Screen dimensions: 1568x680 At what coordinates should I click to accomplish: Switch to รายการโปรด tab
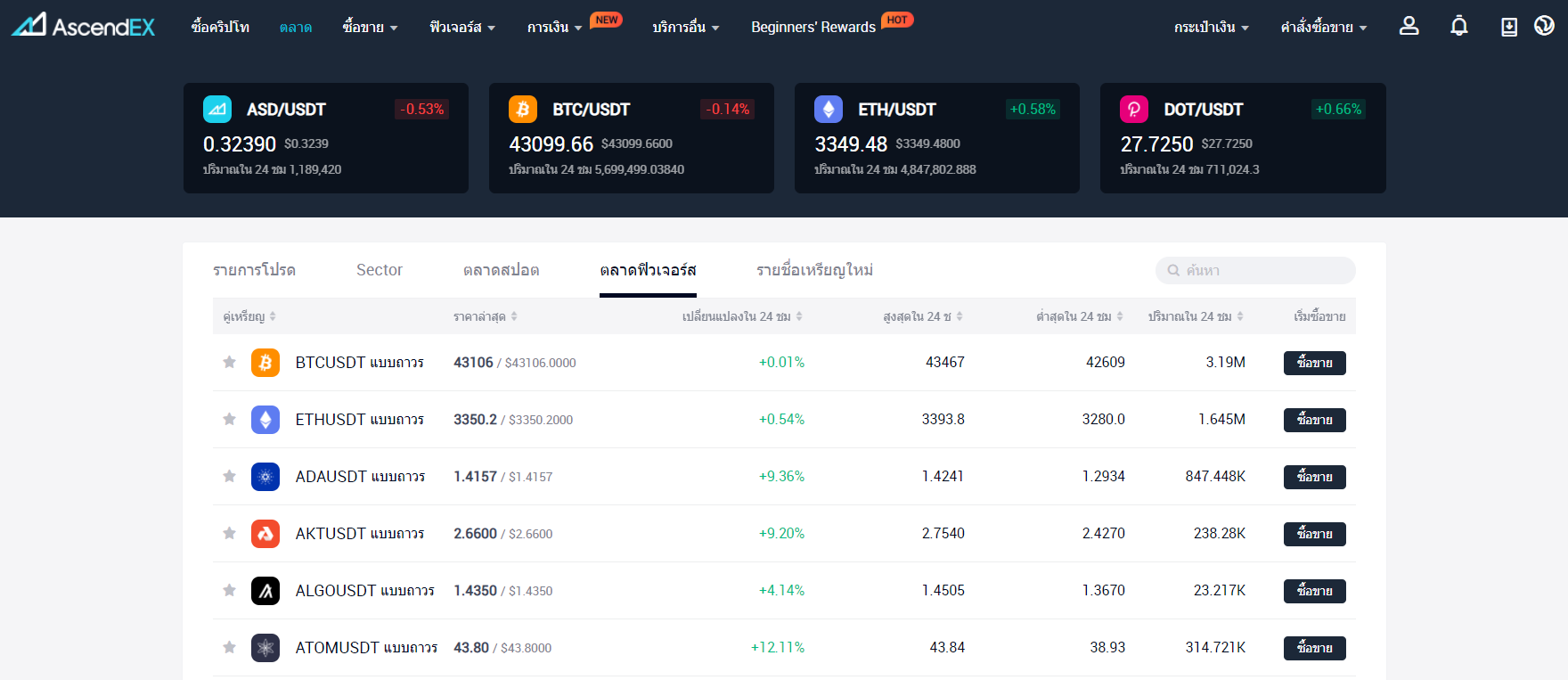pos(255,270)
